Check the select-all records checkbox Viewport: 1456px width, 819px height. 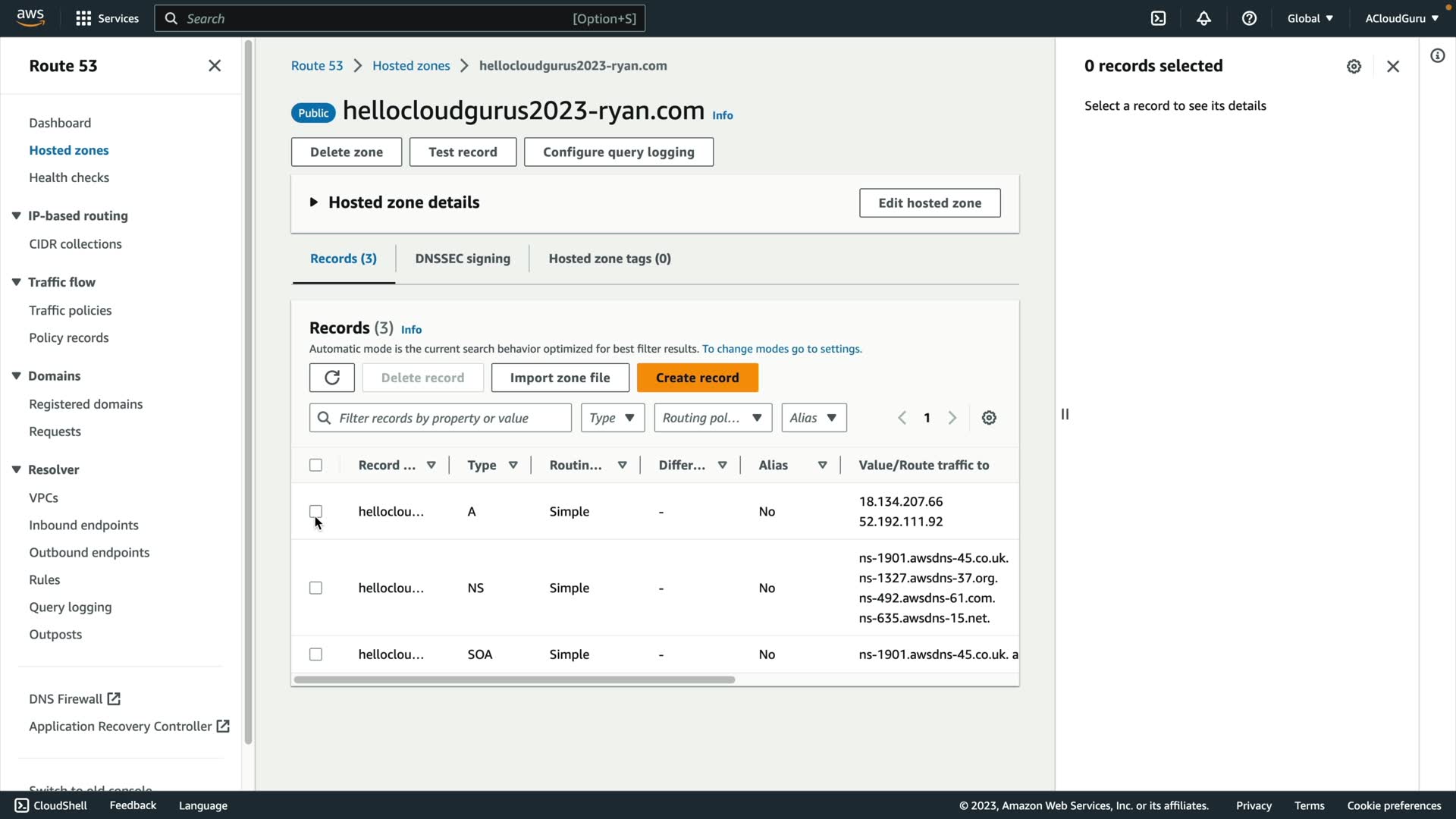point(315,465)
